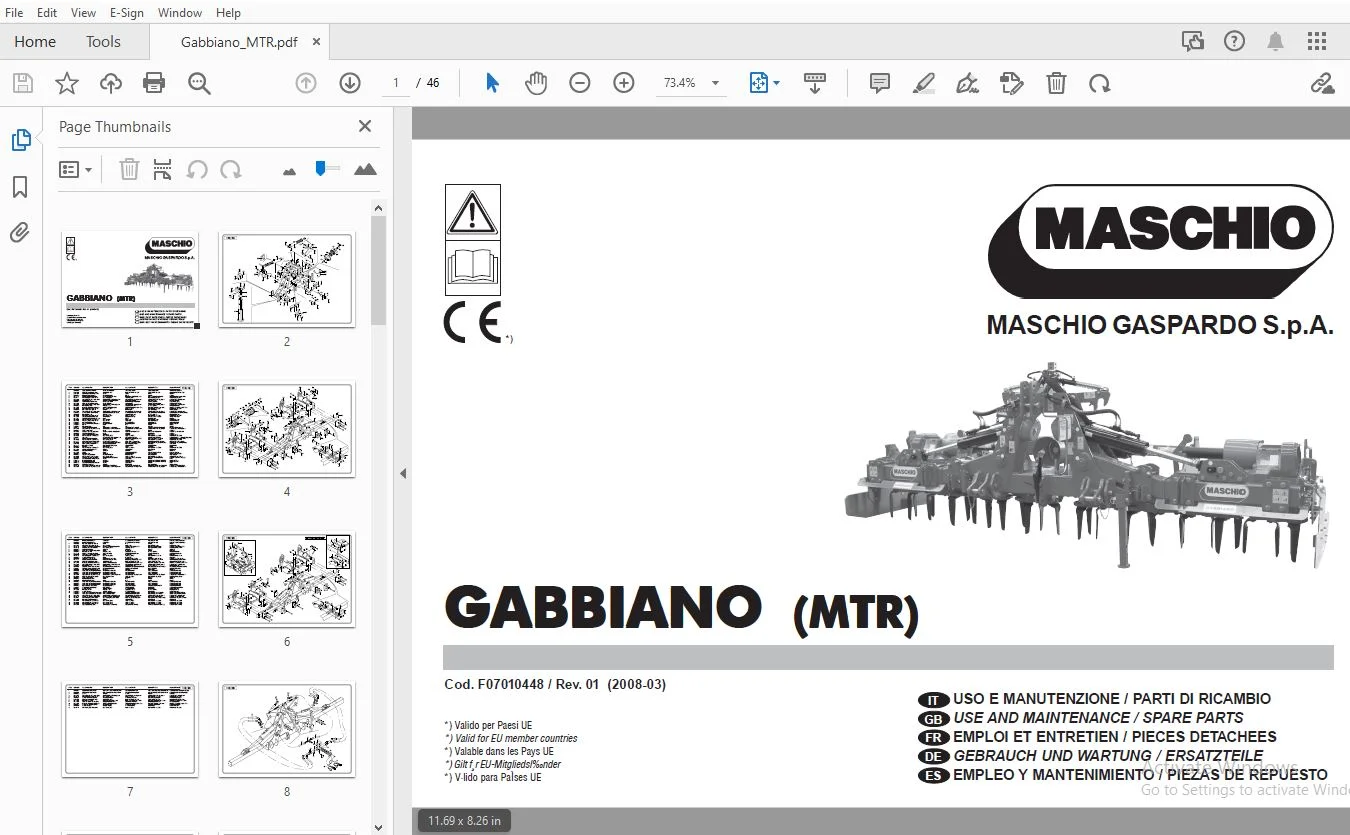The width and height of the screenshot is (1350, 835).
Task: Zoom in with the plus circle button
Action: tap(624, 83)
